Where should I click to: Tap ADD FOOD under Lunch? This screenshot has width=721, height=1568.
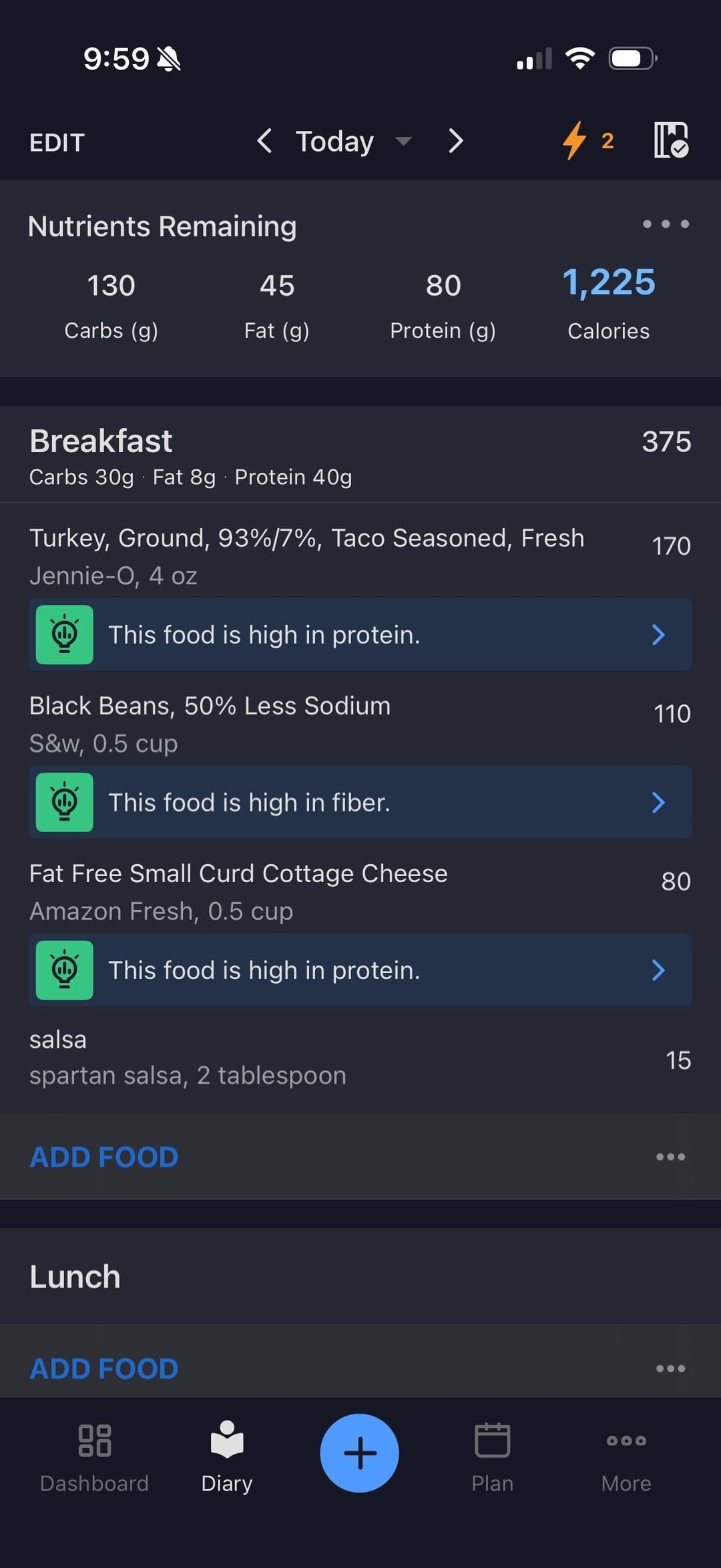coord(104,1368)
